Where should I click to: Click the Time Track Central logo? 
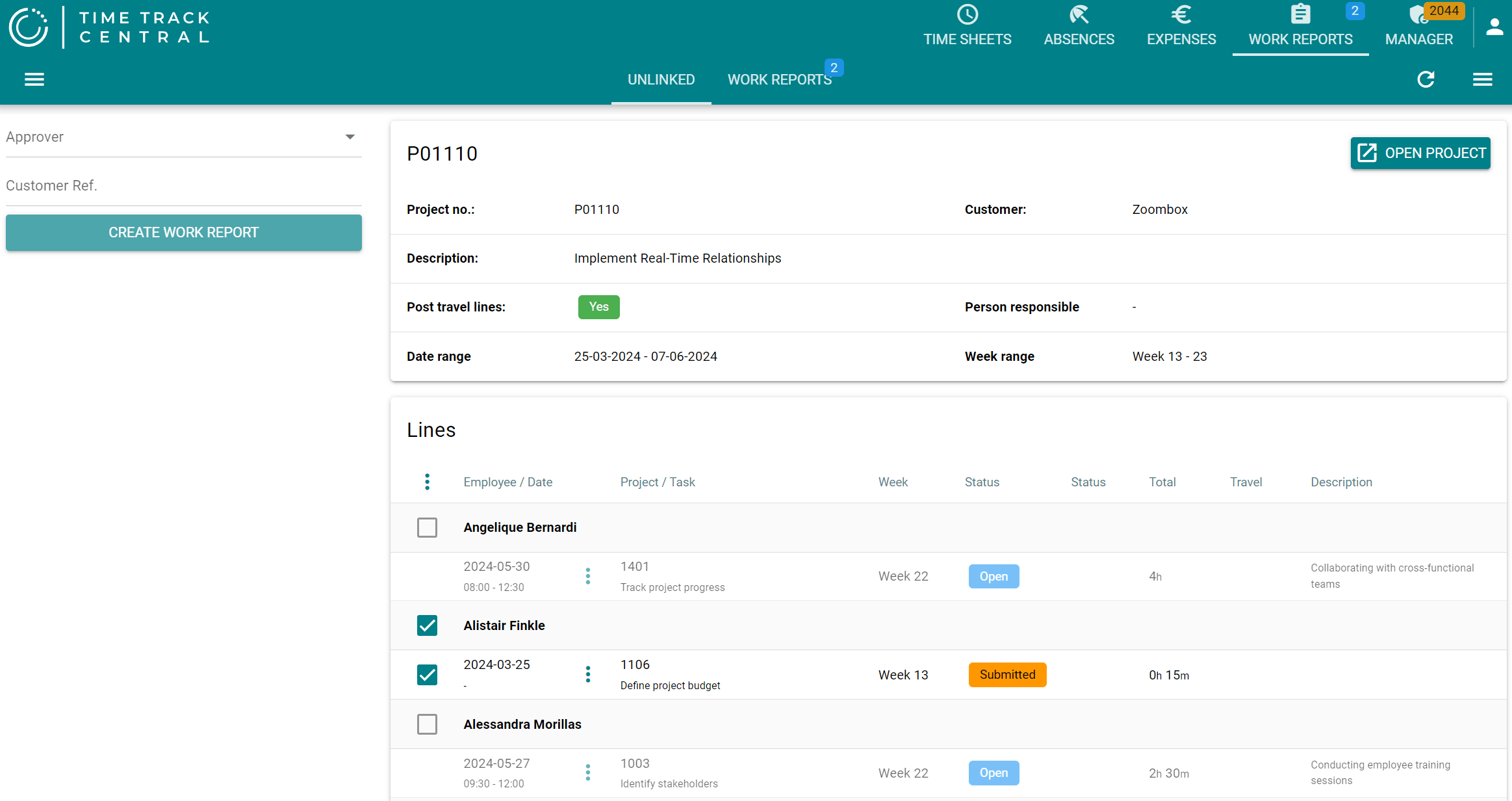click(109, 27)
